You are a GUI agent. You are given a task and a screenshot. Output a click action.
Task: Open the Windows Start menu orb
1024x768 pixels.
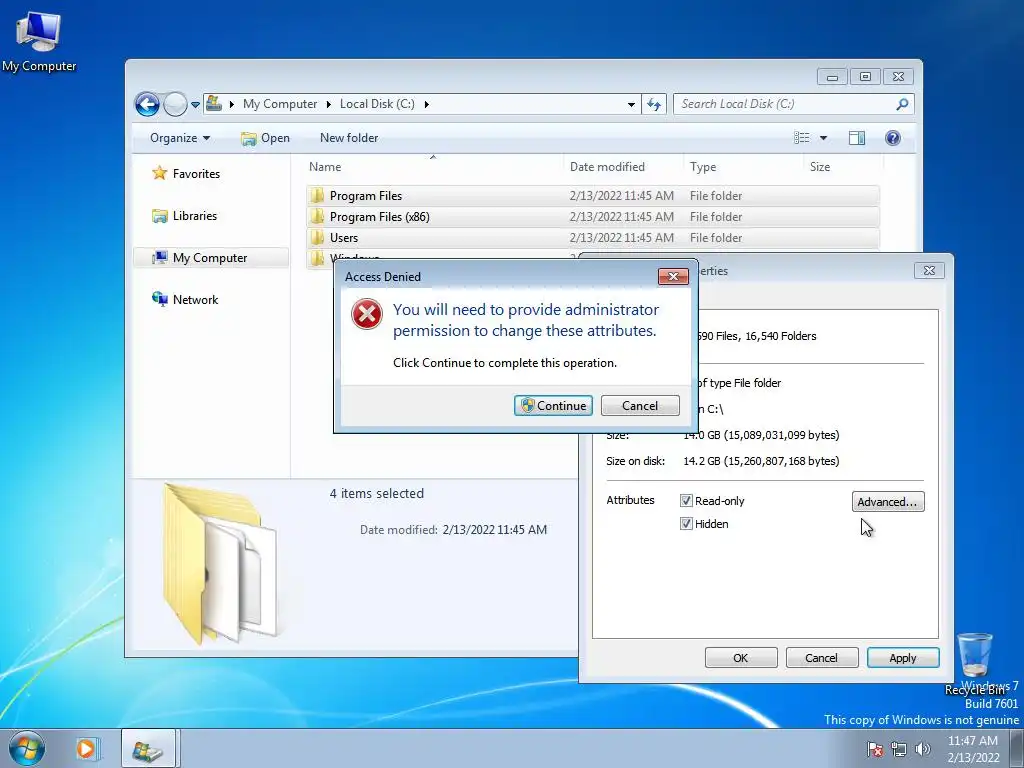tap(27, 748)
